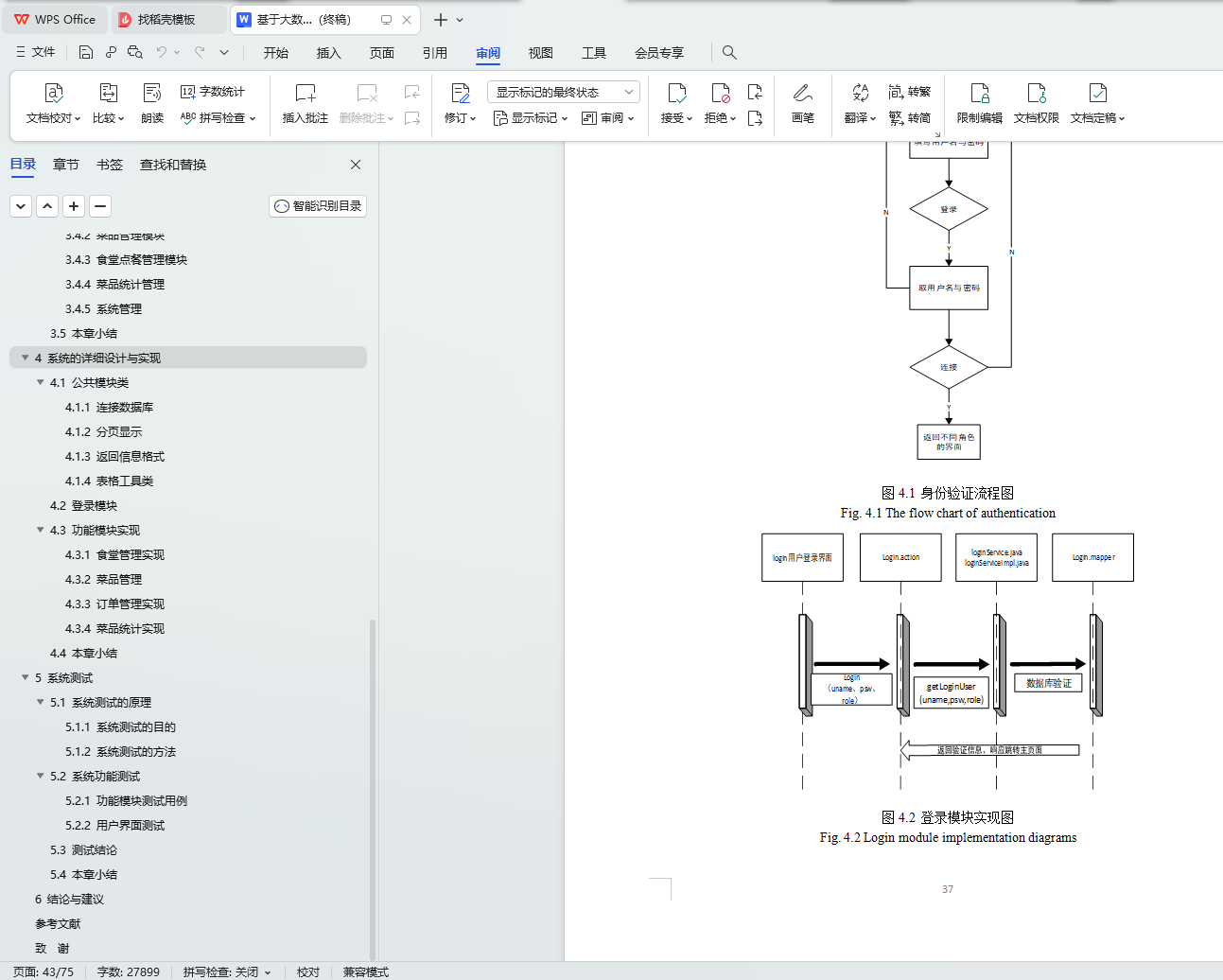Click the 字数: 27899 status indicator
This screenshot has height=980, width=1223.
[x=128, y=972]
